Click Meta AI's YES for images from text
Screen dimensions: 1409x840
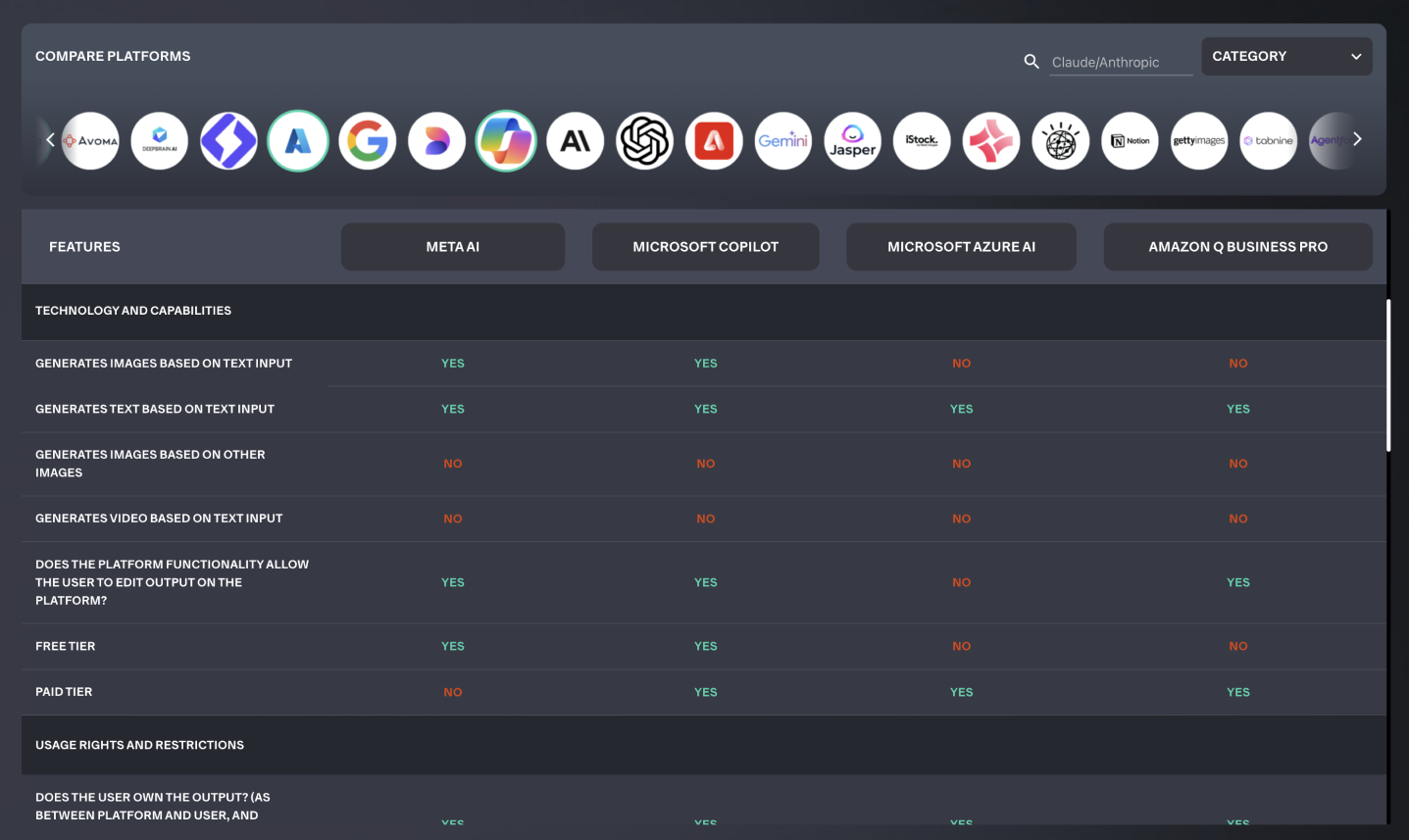(453, 364)
